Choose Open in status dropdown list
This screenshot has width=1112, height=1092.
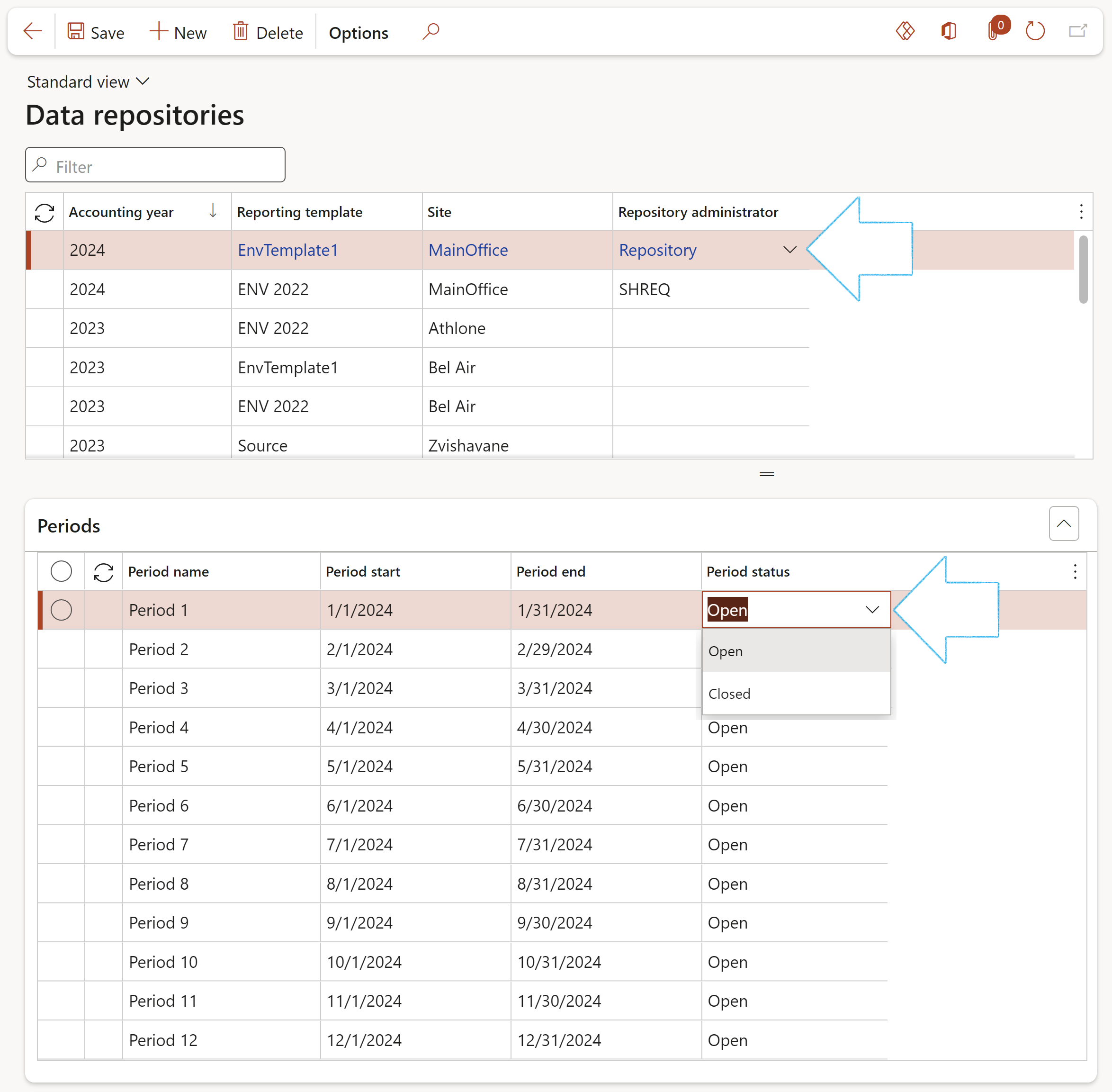coord(796,651)
